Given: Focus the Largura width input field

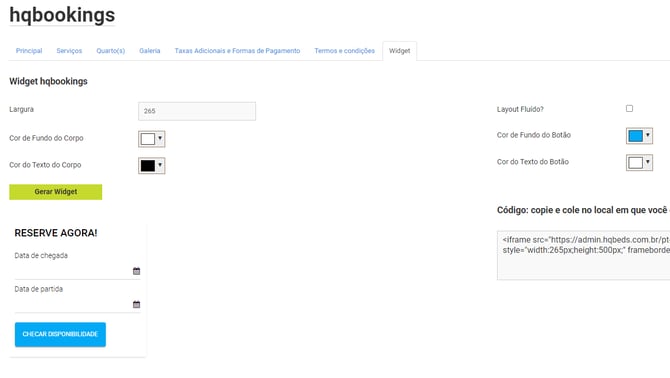Looking at the screenshot, I should pos(197,111).
